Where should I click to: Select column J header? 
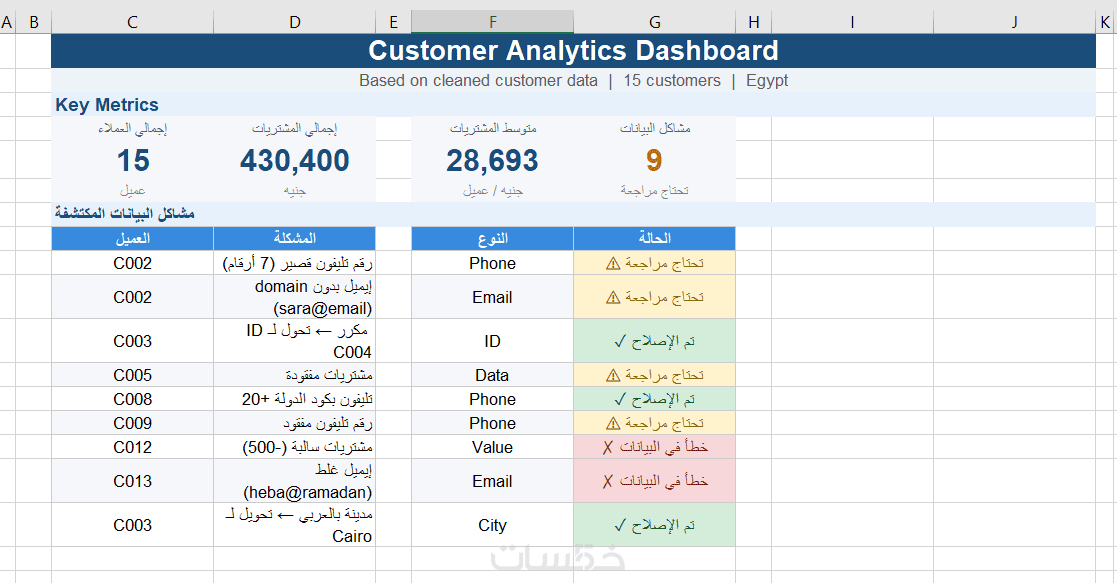(1014, 22)
